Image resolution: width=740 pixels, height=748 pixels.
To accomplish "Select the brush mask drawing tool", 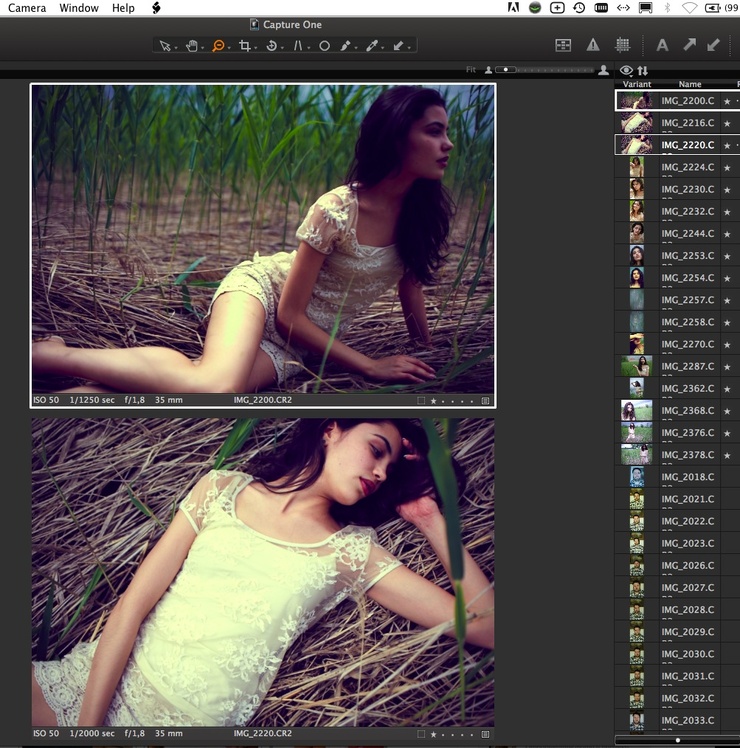I will [345, 46].
